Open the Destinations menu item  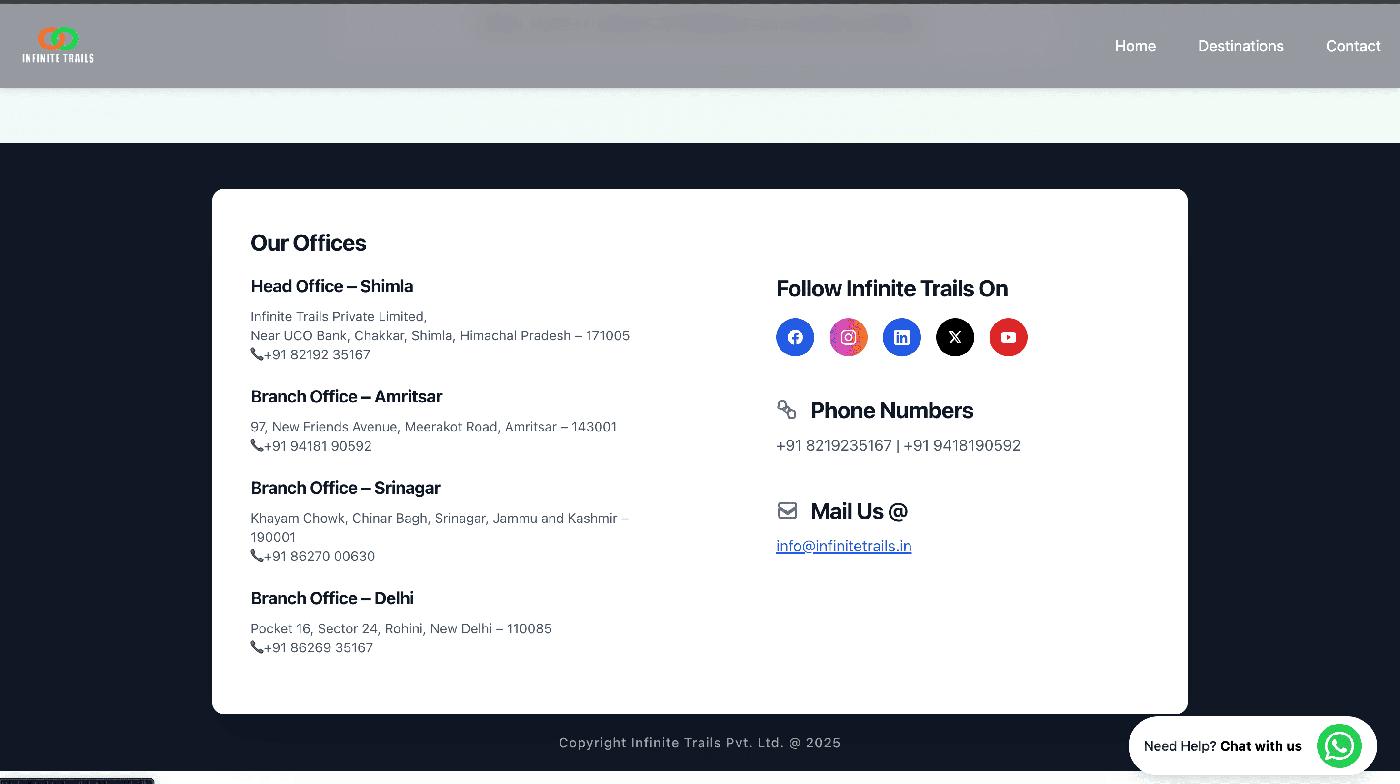(1240, 46)
